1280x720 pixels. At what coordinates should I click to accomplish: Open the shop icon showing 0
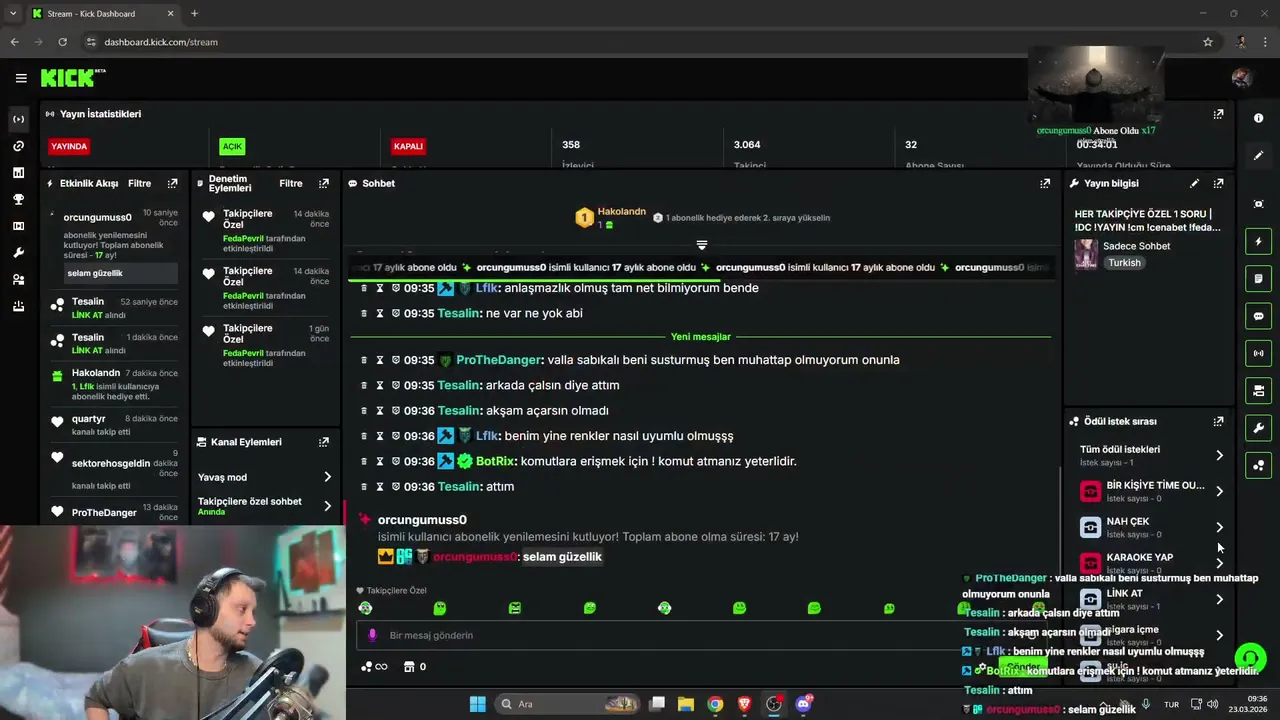(x=415, y=667)
